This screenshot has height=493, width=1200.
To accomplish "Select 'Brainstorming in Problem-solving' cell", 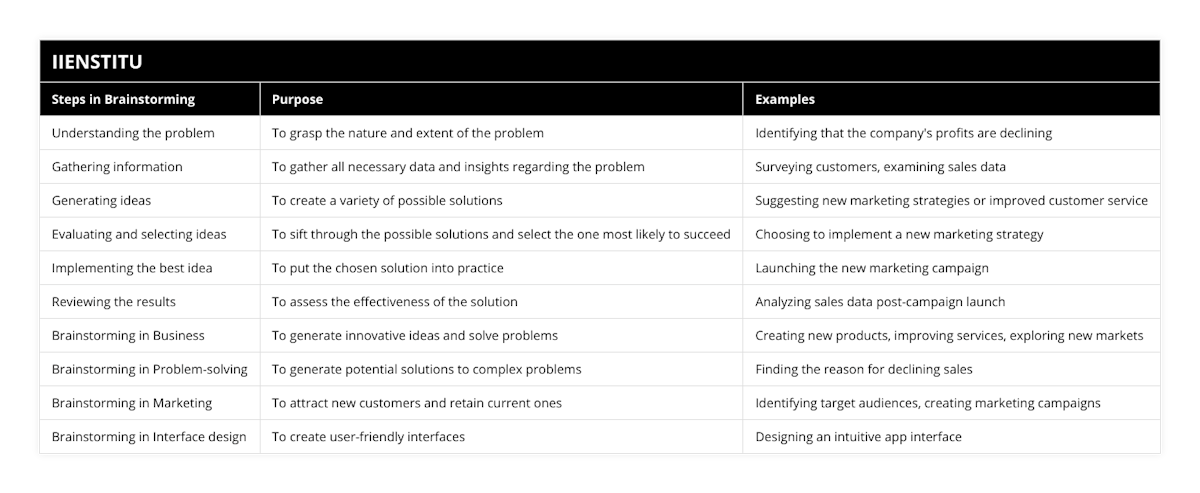I will pyautogui.click(x=149, y=369).
